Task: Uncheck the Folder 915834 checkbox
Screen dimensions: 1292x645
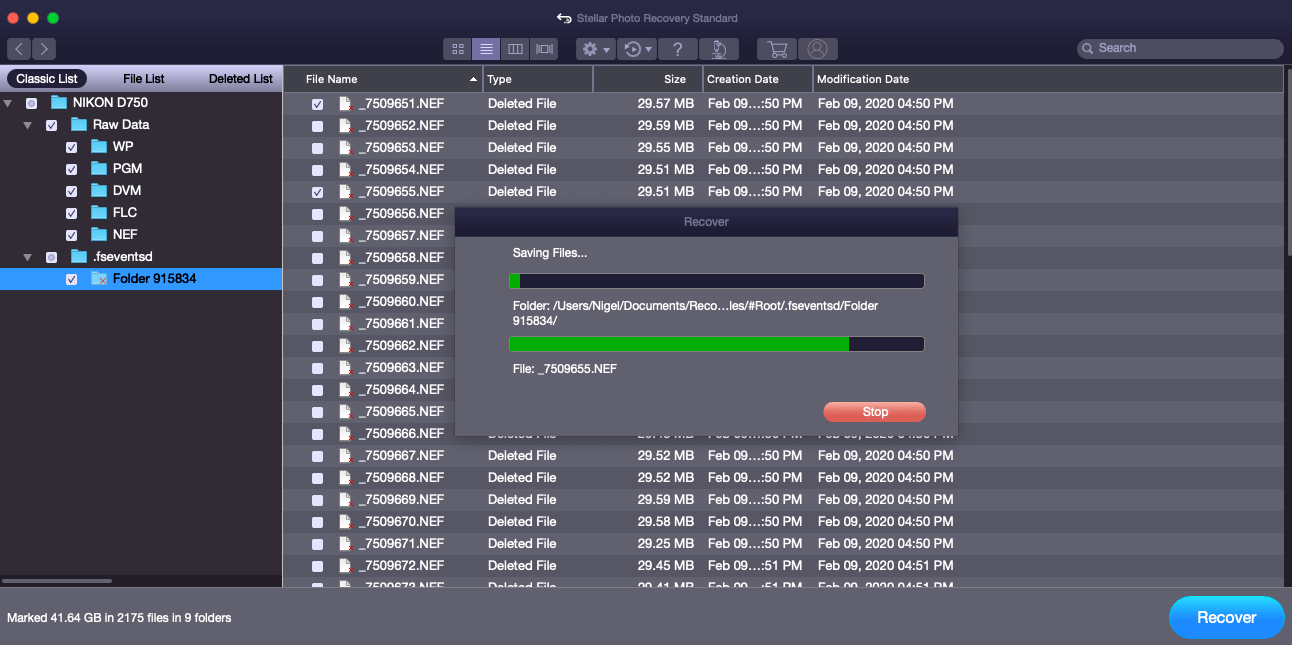Action: click(71, 279)
